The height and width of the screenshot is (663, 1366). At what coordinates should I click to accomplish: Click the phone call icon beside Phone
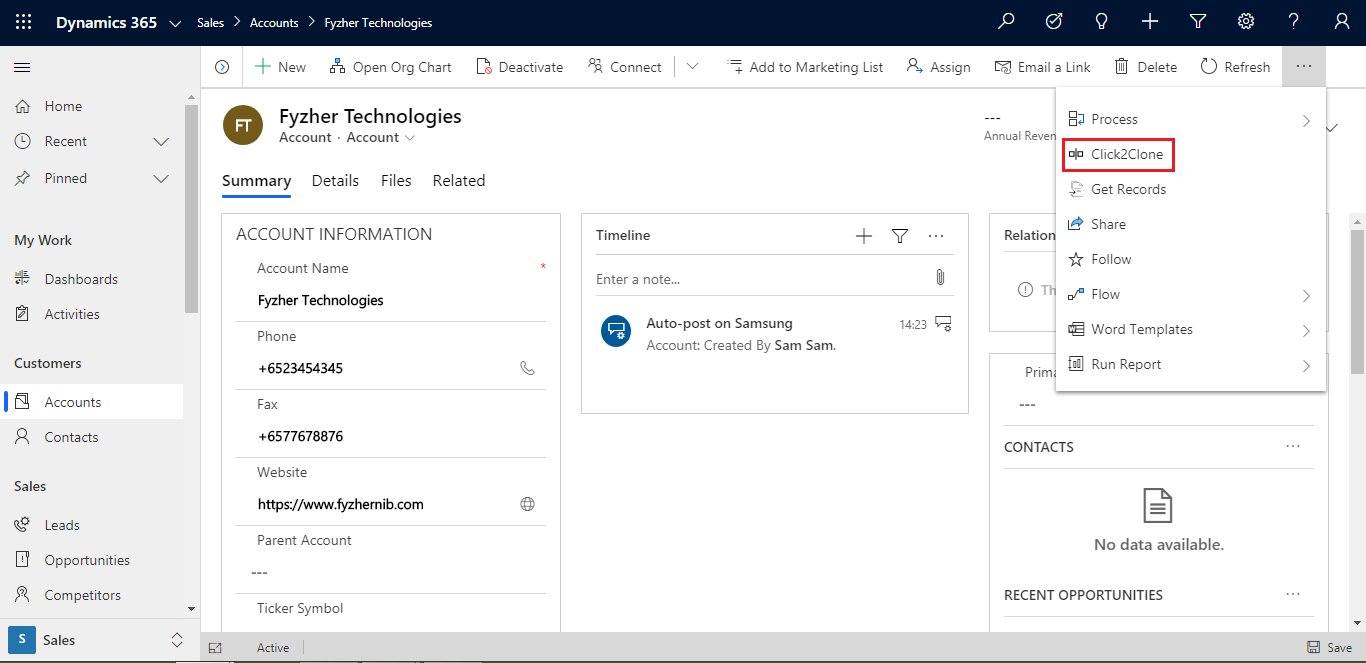click(528, 368)
